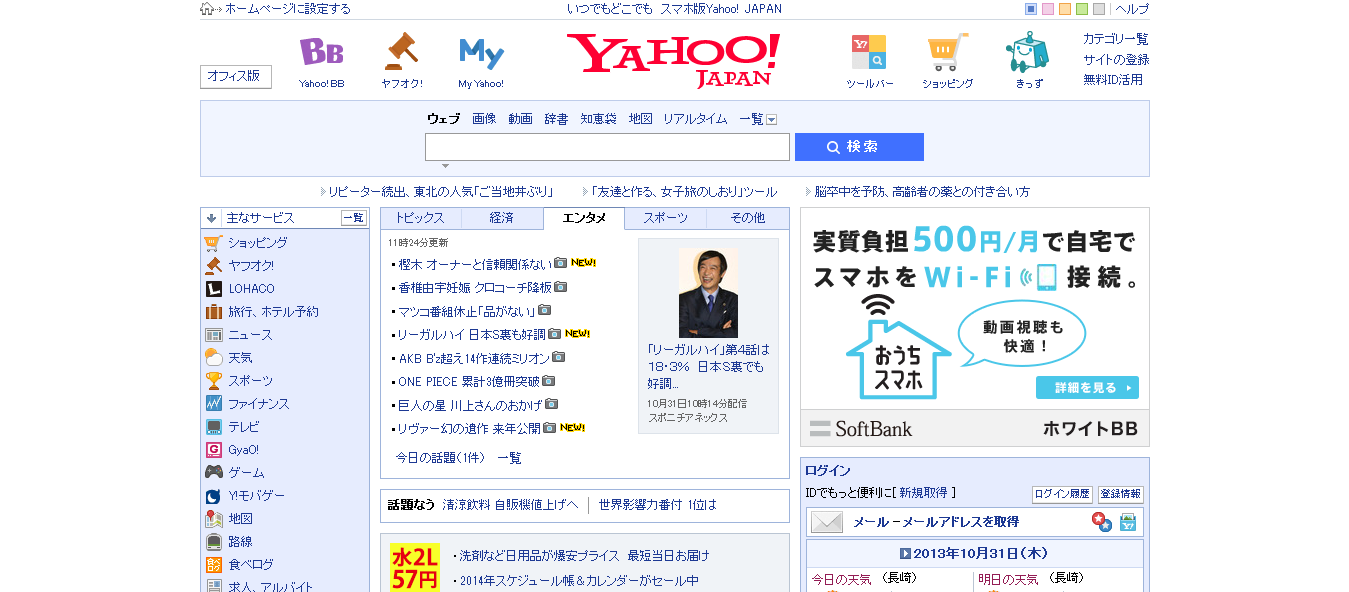This screenshot has width=1349, height=592.
Task: Open the きっず robot icon
Action: pos(1027,51)
